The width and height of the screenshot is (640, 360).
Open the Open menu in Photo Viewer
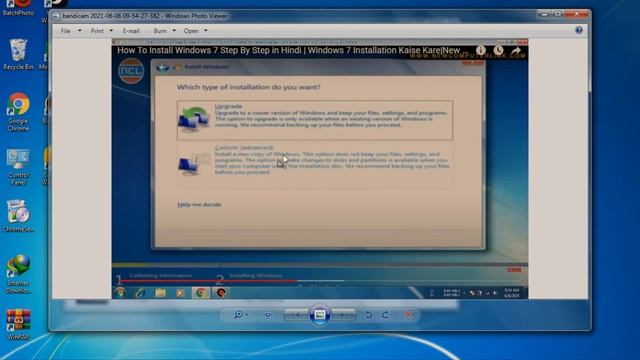pyautogui.click(x=191, y=31)
